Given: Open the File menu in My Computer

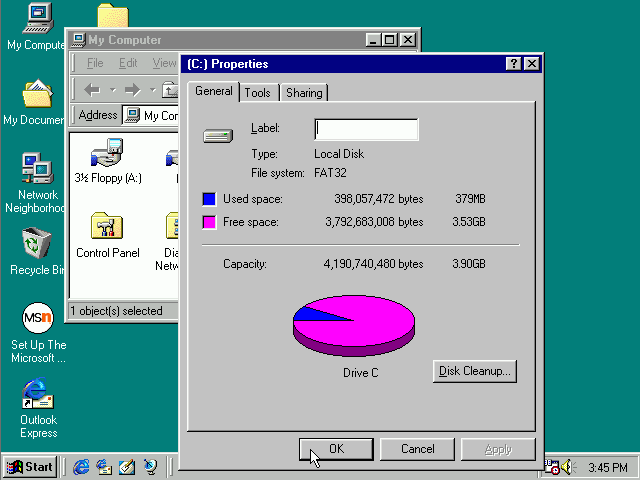Looking at the screenshot, I should click(x=95, y=63).
